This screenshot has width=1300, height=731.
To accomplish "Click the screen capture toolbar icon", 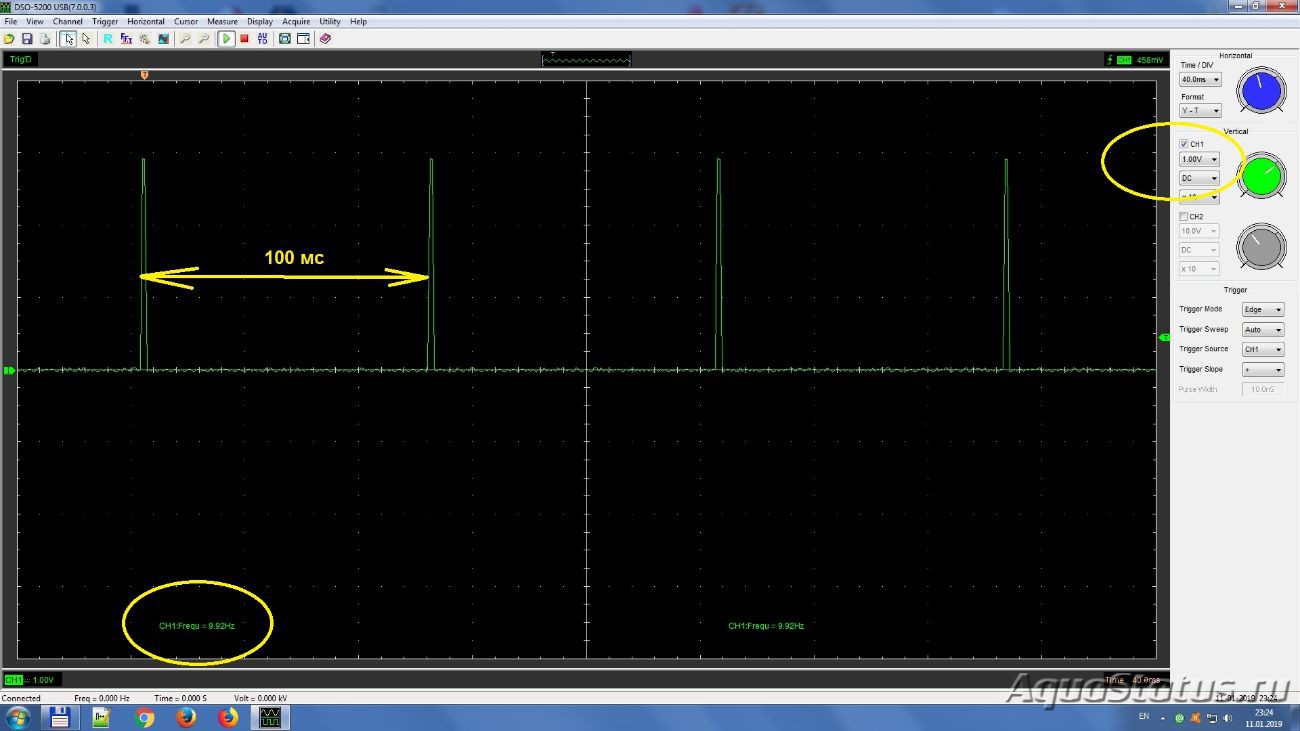I will pyautogui.click(x=285, y=39).
